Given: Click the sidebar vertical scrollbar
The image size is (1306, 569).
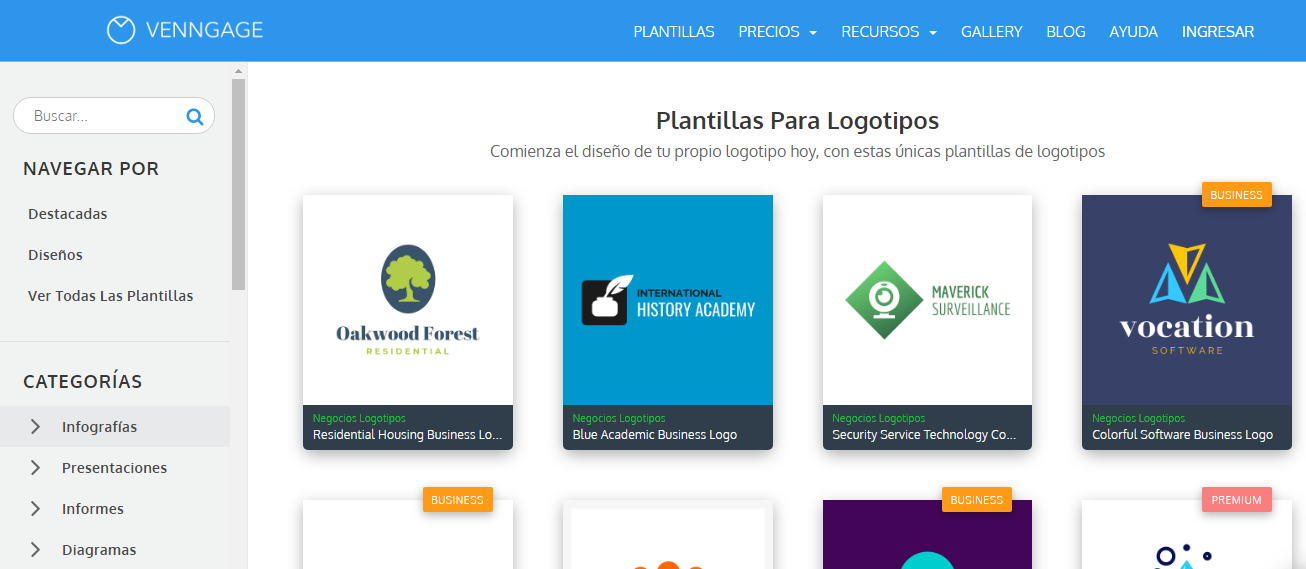Looking at the screenshot, I should (238, 180).
